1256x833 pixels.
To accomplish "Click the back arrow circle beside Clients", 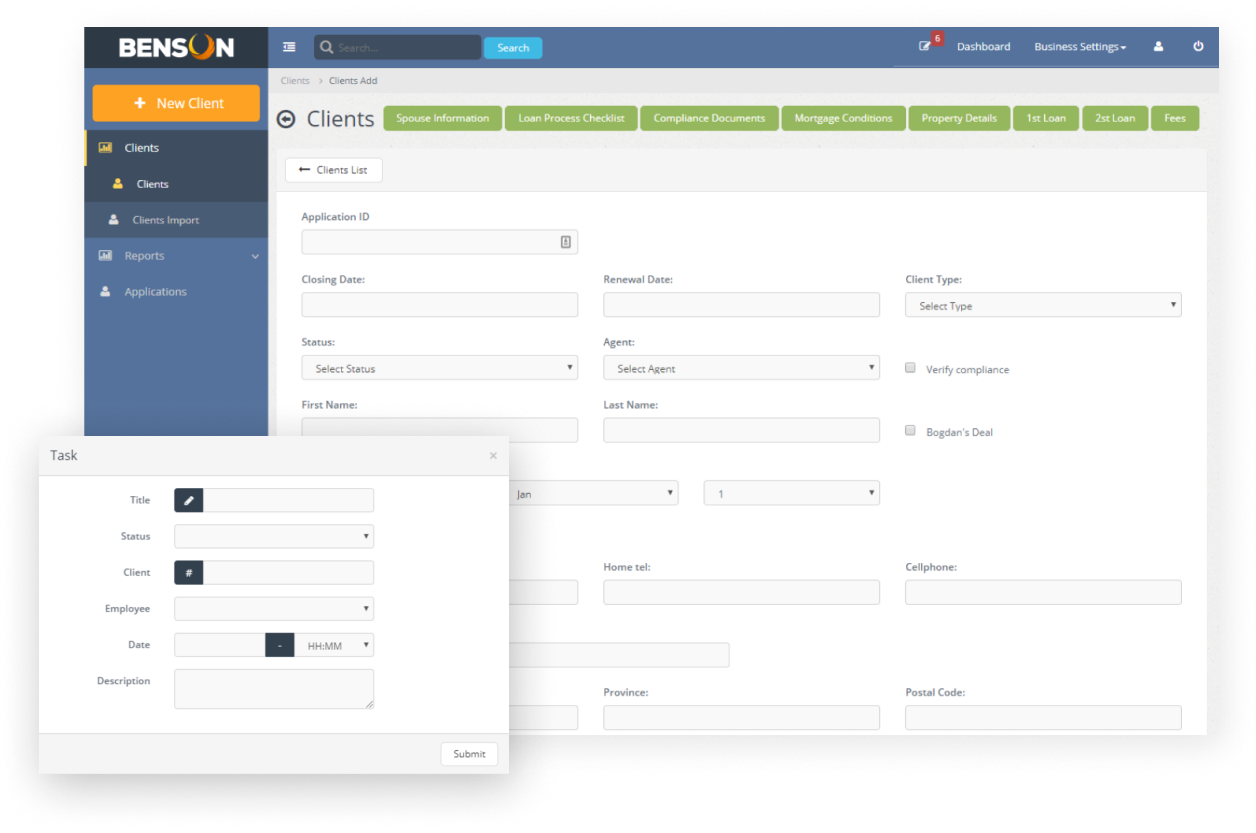I will tap(286, 119).
